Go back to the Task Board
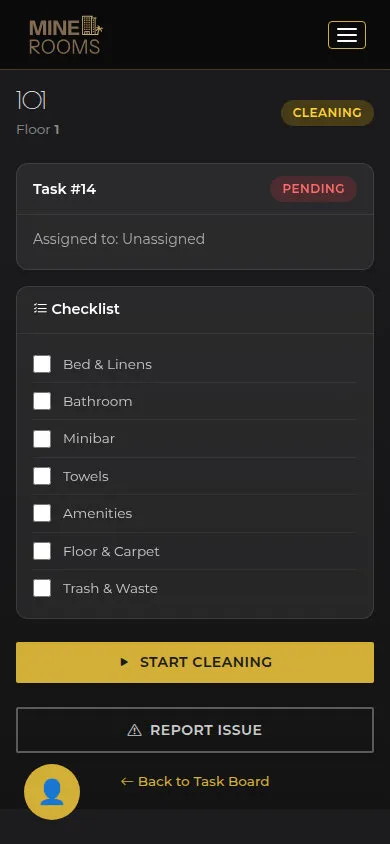 tap(195, 782)
